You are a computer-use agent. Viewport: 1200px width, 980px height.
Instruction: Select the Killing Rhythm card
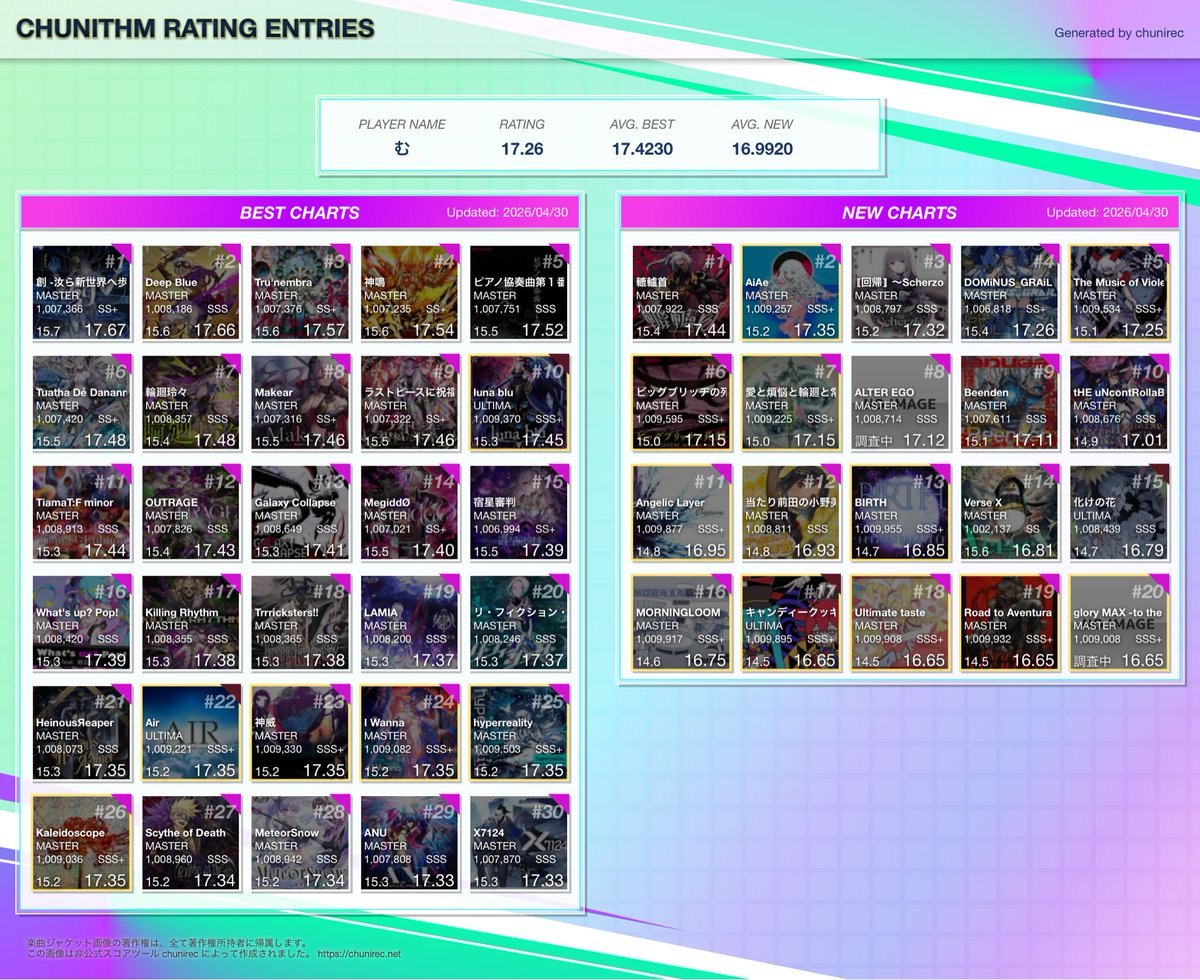coord(191,622)
